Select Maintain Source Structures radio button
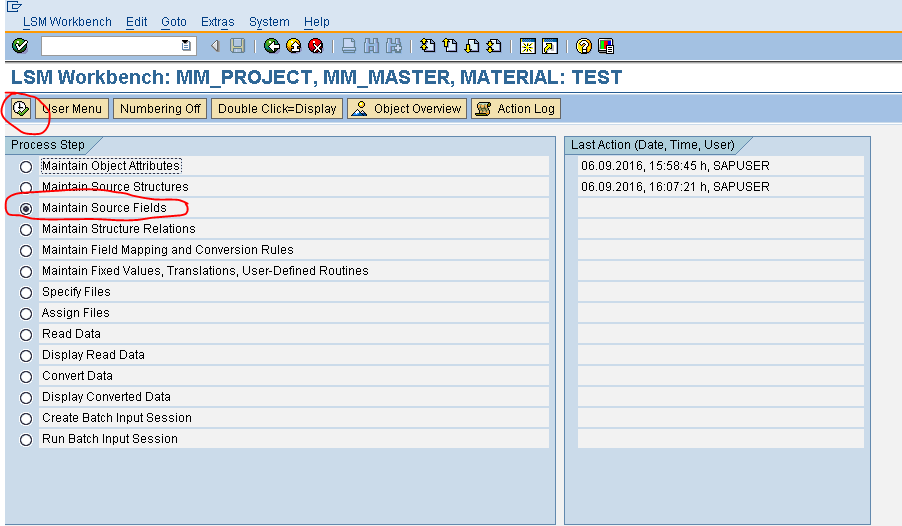 (26, 188)
